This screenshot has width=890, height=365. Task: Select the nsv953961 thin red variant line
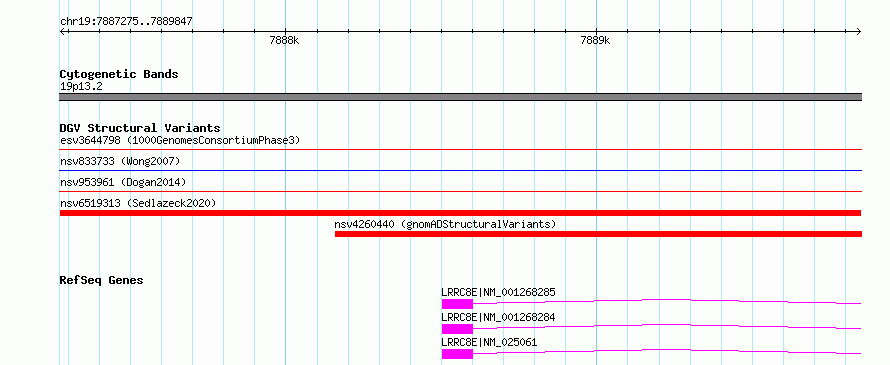(461, 191)
